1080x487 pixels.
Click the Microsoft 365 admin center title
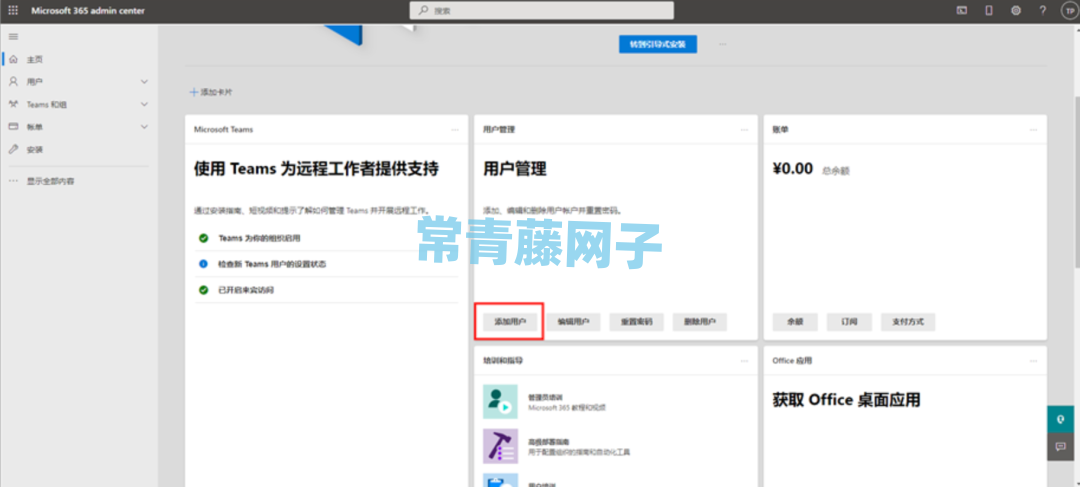88,10
